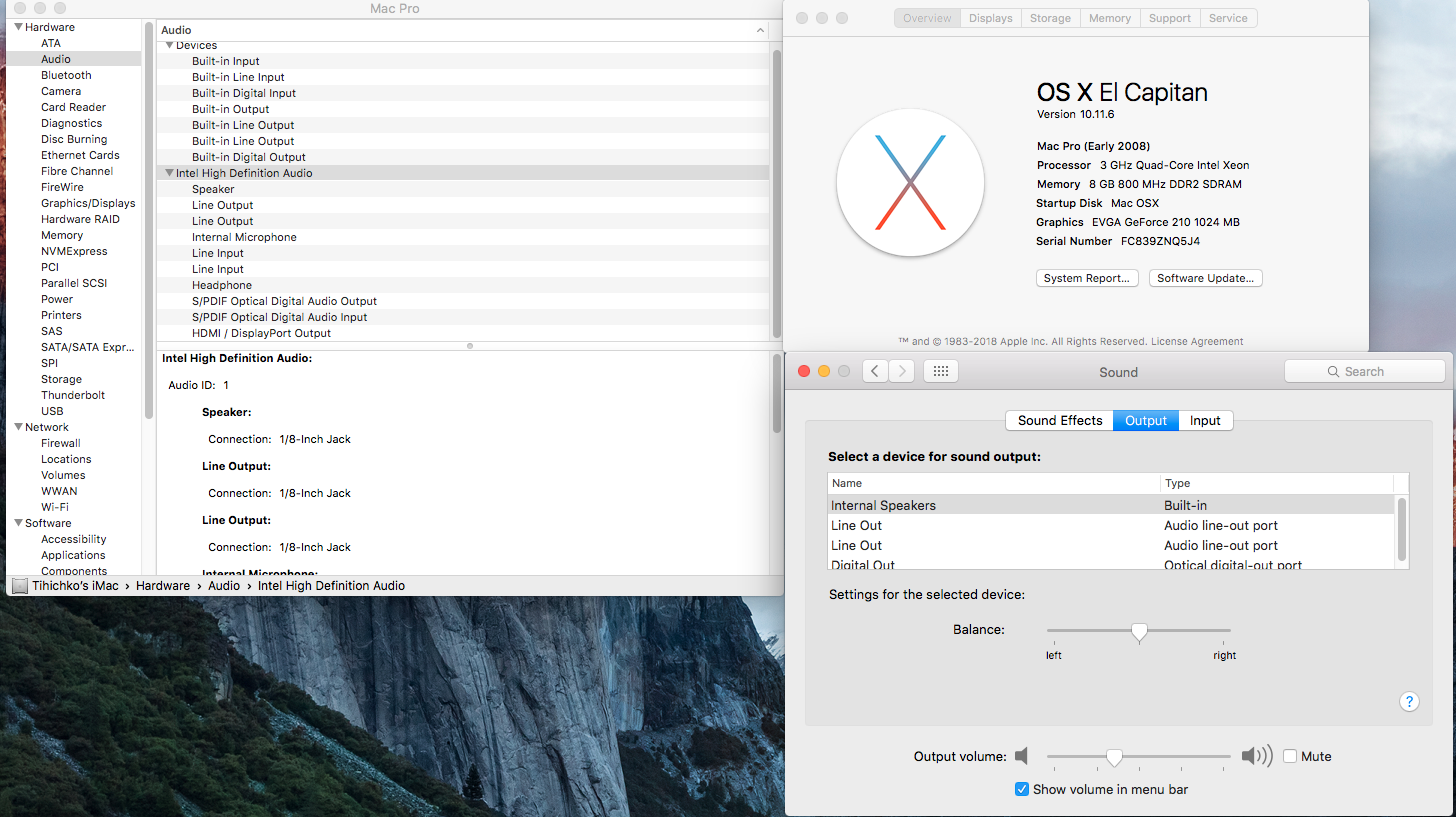This screenshot has height=817, width=1456.
Task: Click the Output volume slider handle
Action: point(1114,757)
